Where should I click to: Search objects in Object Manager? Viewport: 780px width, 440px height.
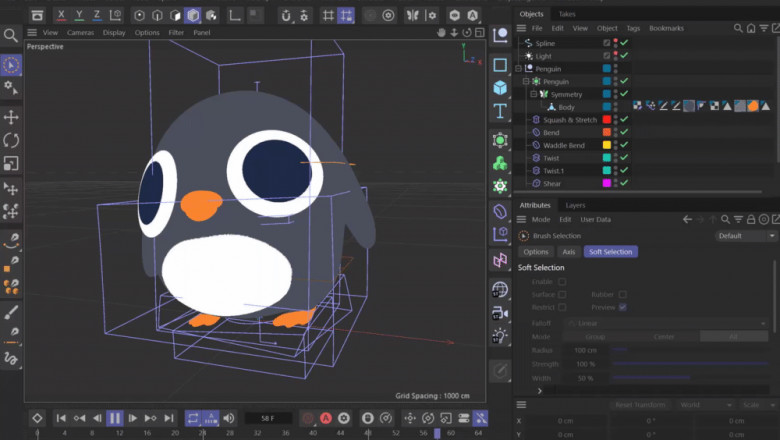pyautogui.click(x=738, y=28)
